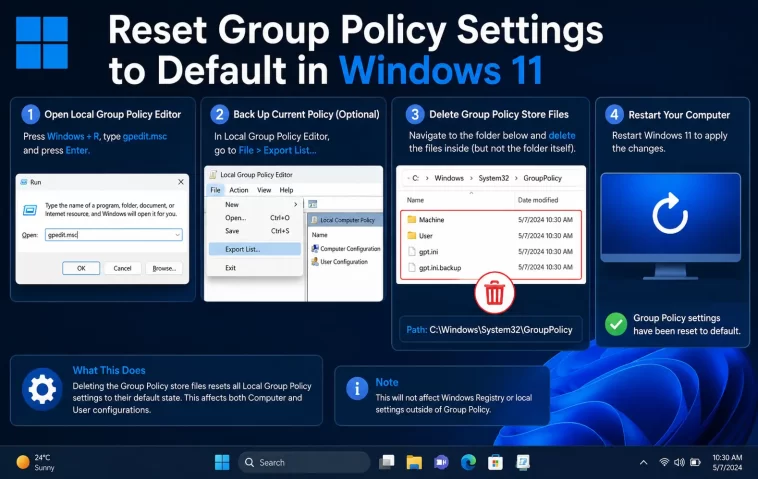Click the Name column in policy editor pane
This screenshot has height=479, width=758.
[x=320, y=235]
